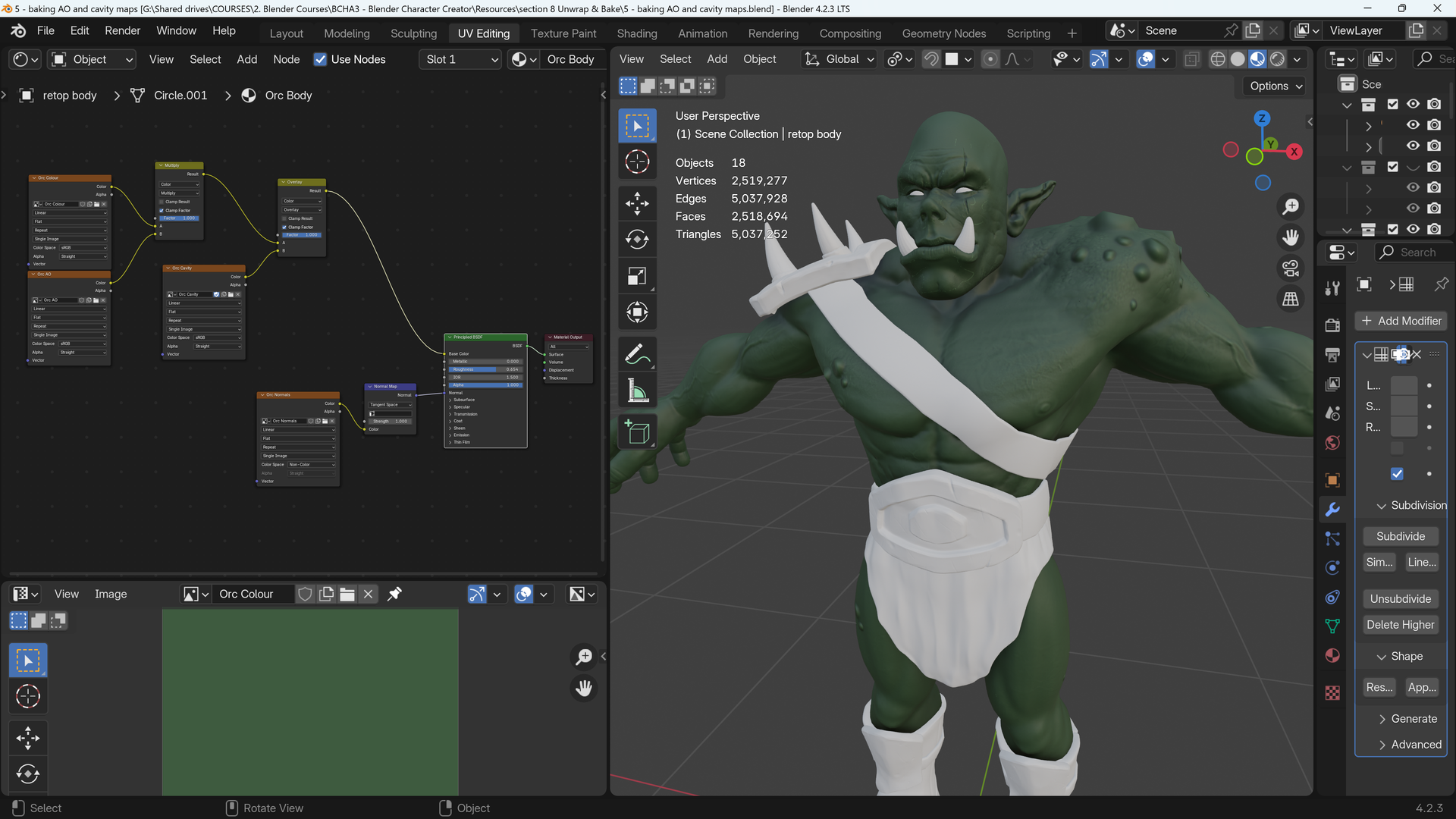The width and height of the screenshot is (1456, 819).
Task: Open the Options dropdown in the 3D viewport
Action: pyautogui.click(x=1273, y=86)
